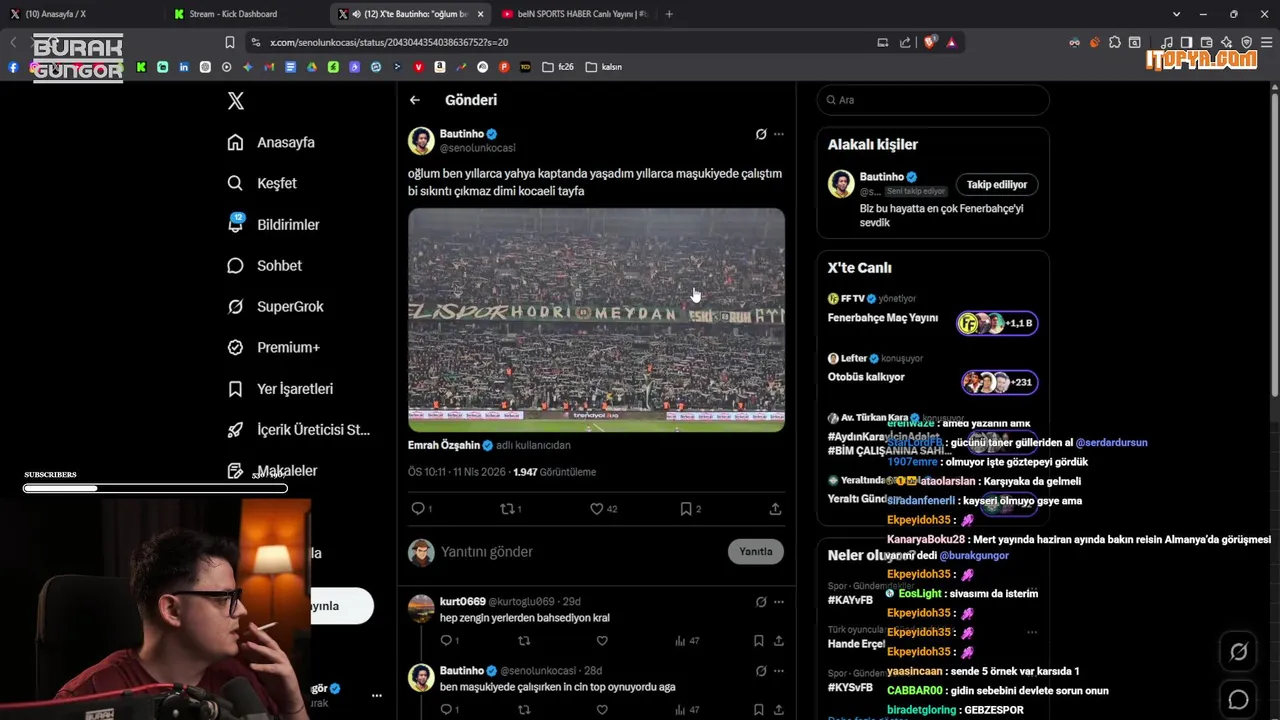Switch to beIN SPORTS HABER tab

pyautogui.click(x=575, y=14)
